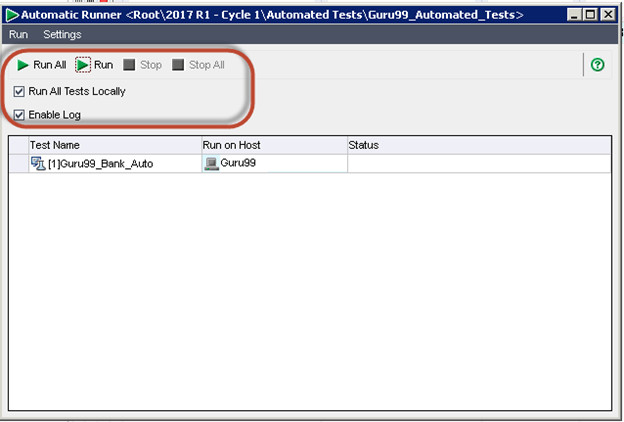Open the Run menu
Screen dimensions: 624x422
pyautogui.click(x=18, y=34)
